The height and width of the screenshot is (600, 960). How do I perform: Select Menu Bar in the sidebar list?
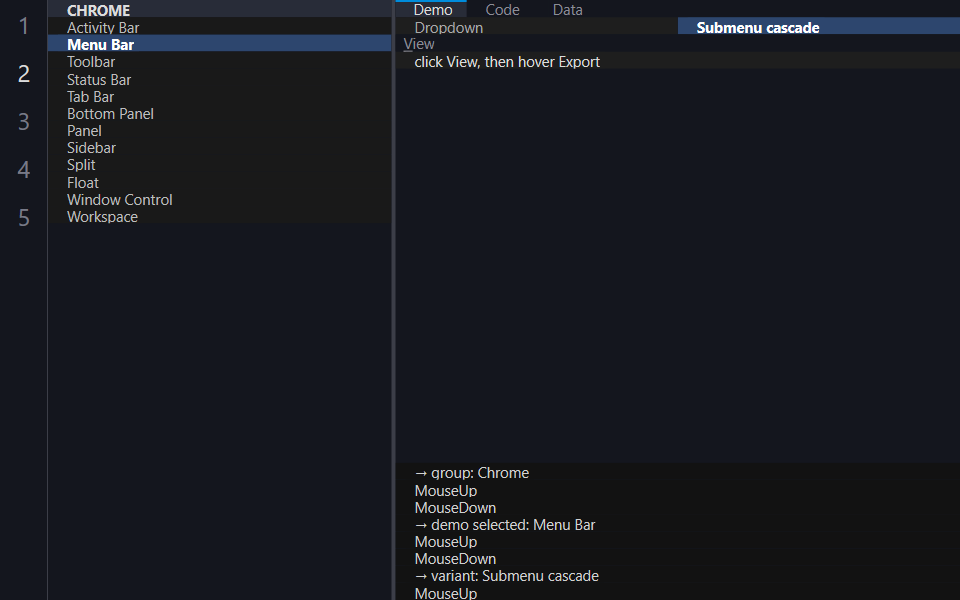(x=219, y=45)
